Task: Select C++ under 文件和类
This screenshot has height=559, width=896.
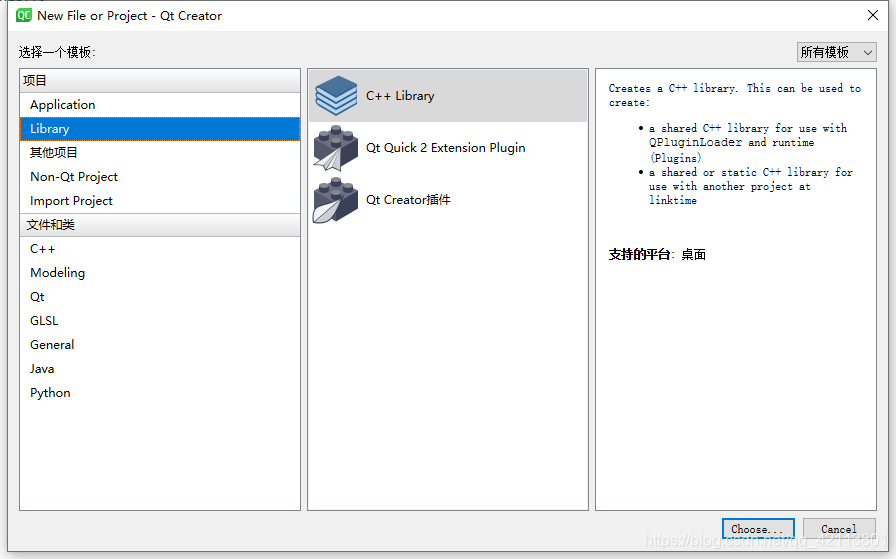Action: coord(160,249)
